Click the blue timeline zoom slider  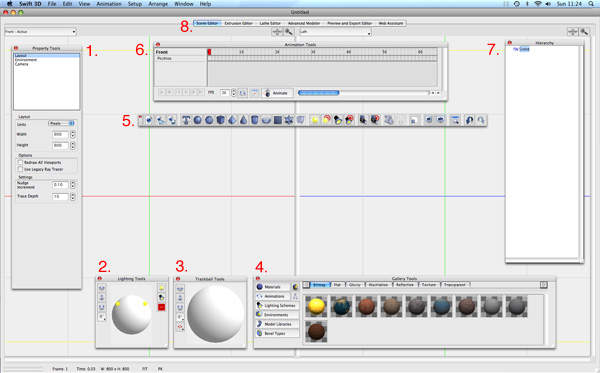click(318, 93)
